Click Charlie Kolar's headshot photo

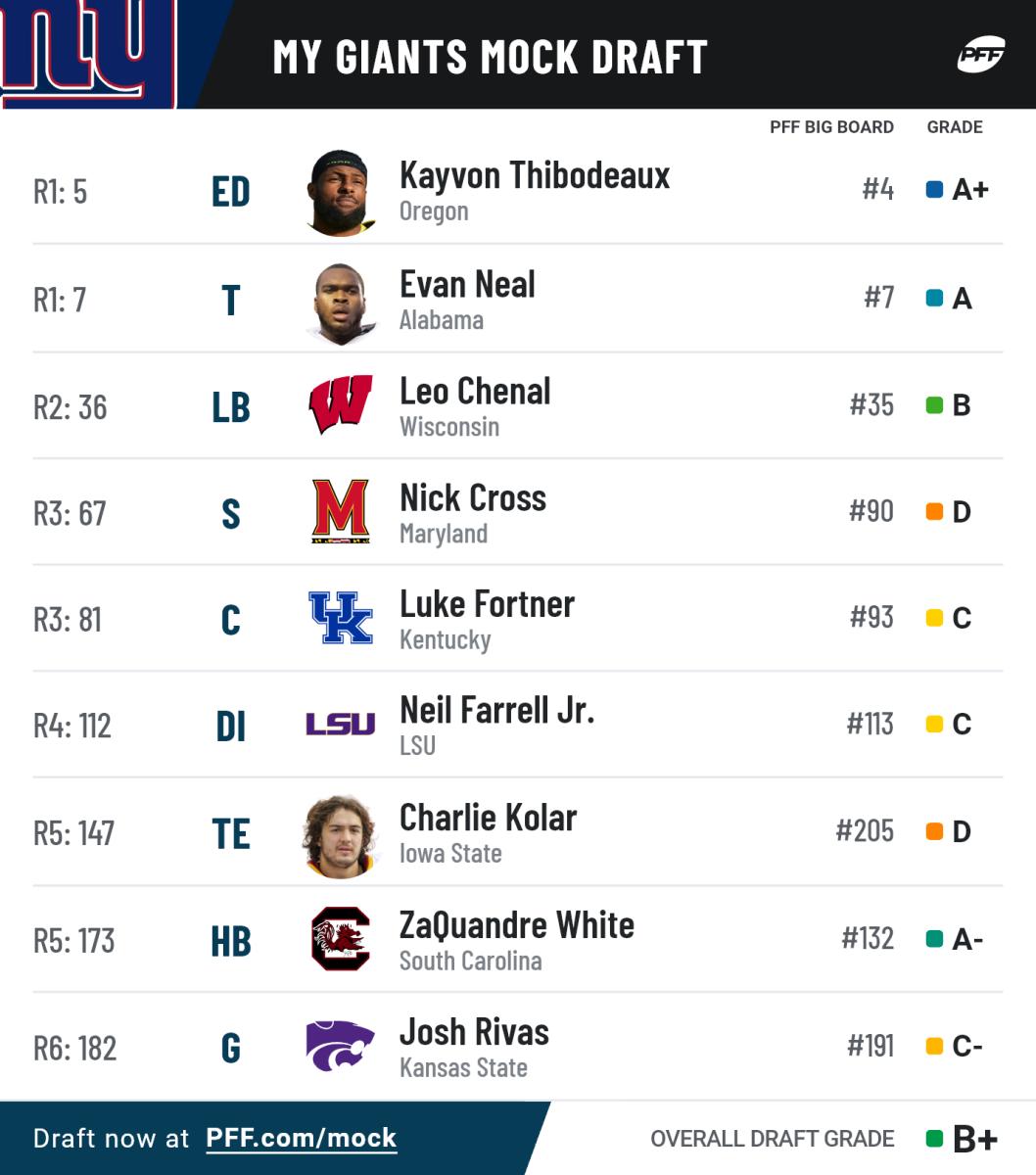[340, 834]
